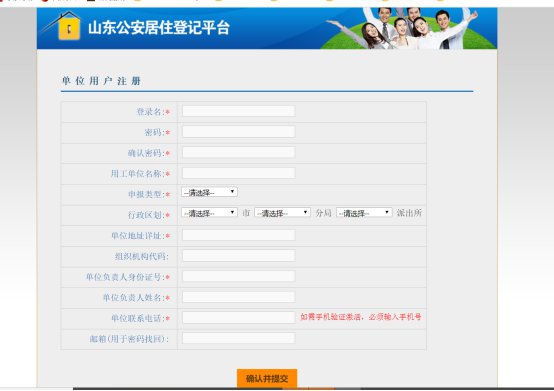Click the 邮箱 password recovery field

tap(238, 338)
